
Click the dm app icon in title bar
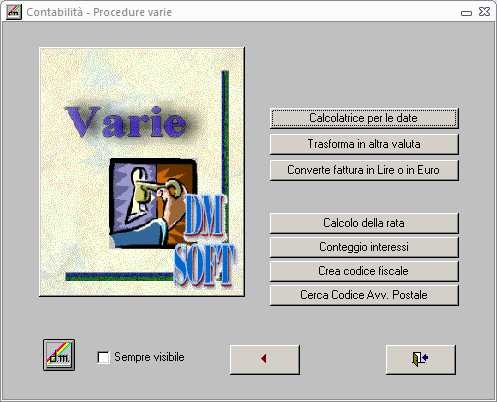coord(14,12)
